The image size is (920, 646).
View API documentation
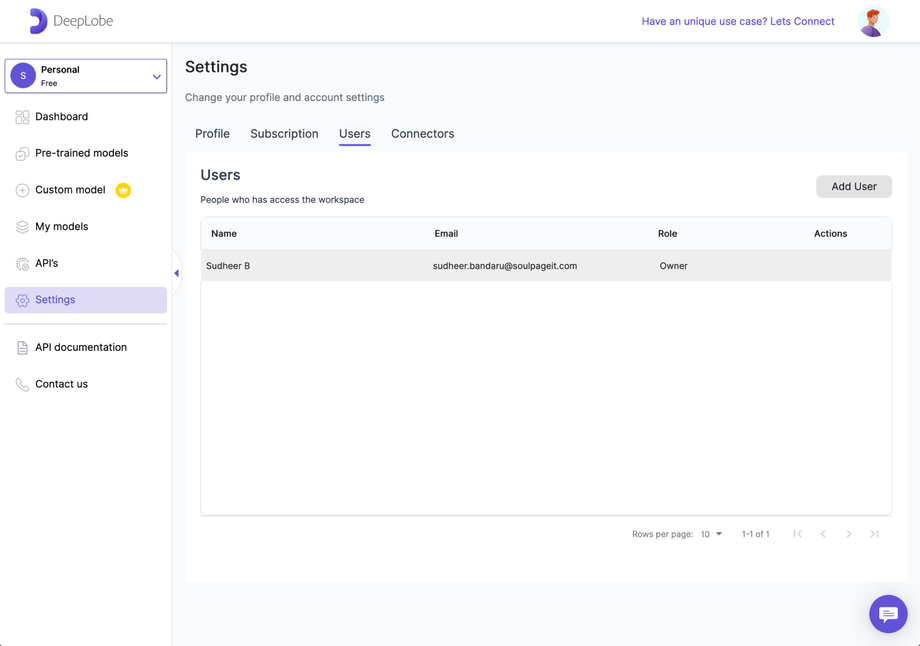80,347
